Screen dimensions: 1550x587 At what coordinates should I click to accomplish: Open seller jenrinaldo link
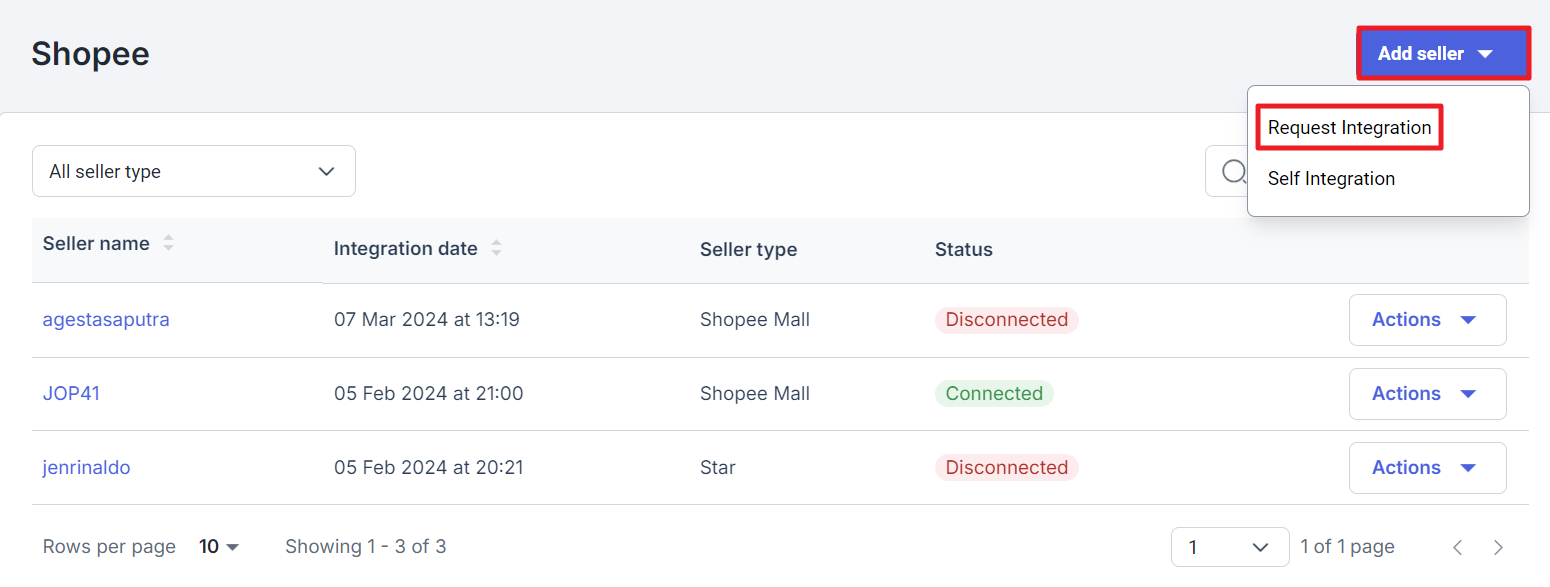(86, 468)
